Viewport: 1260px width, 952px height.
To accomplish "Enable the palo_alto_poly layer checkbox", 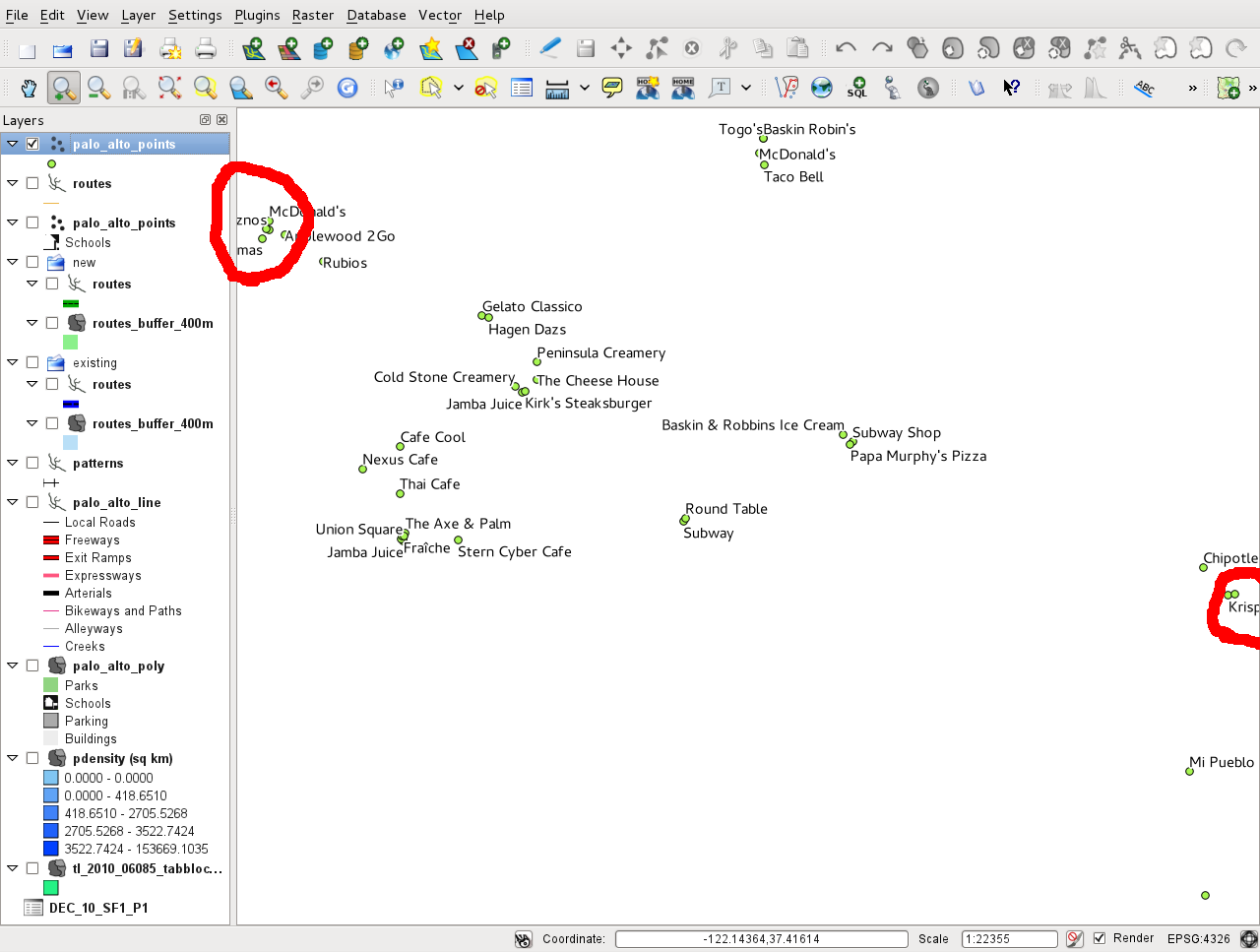I will (32, 666).
